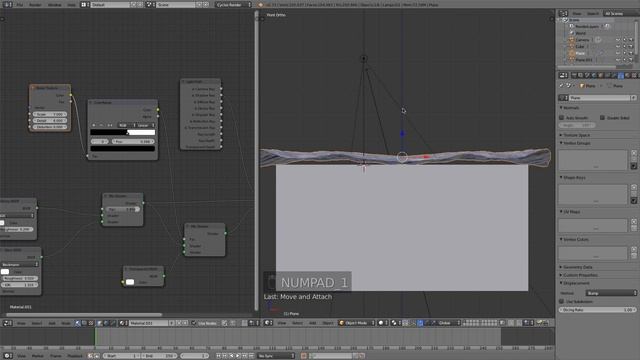Image resolution: width=640 pixels, height=360 pixels.
Task: Enable Use Subdivision checkbox
Action: click(562, 301)
